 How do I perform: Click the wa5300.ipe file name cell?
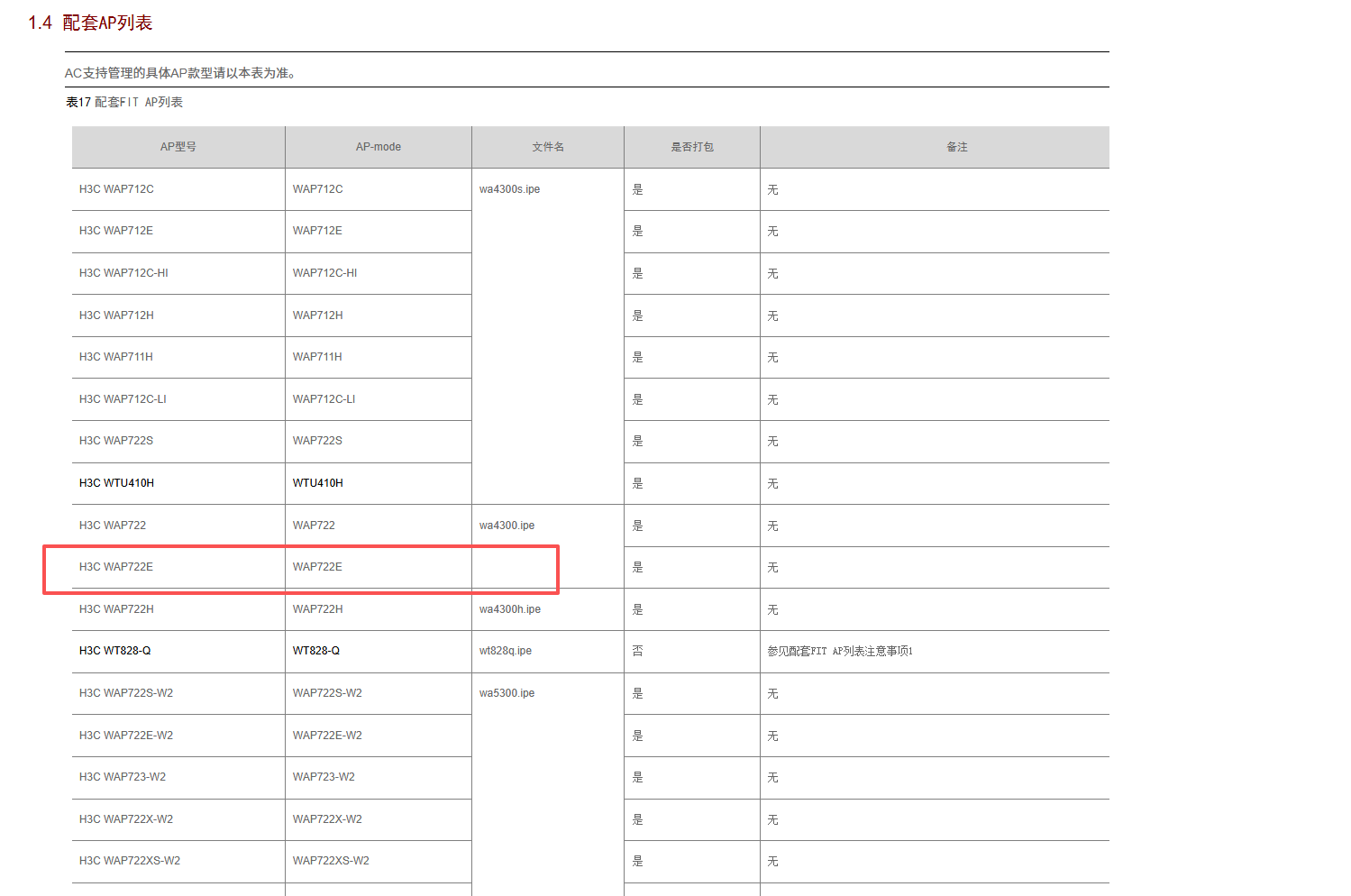(507, 693)
